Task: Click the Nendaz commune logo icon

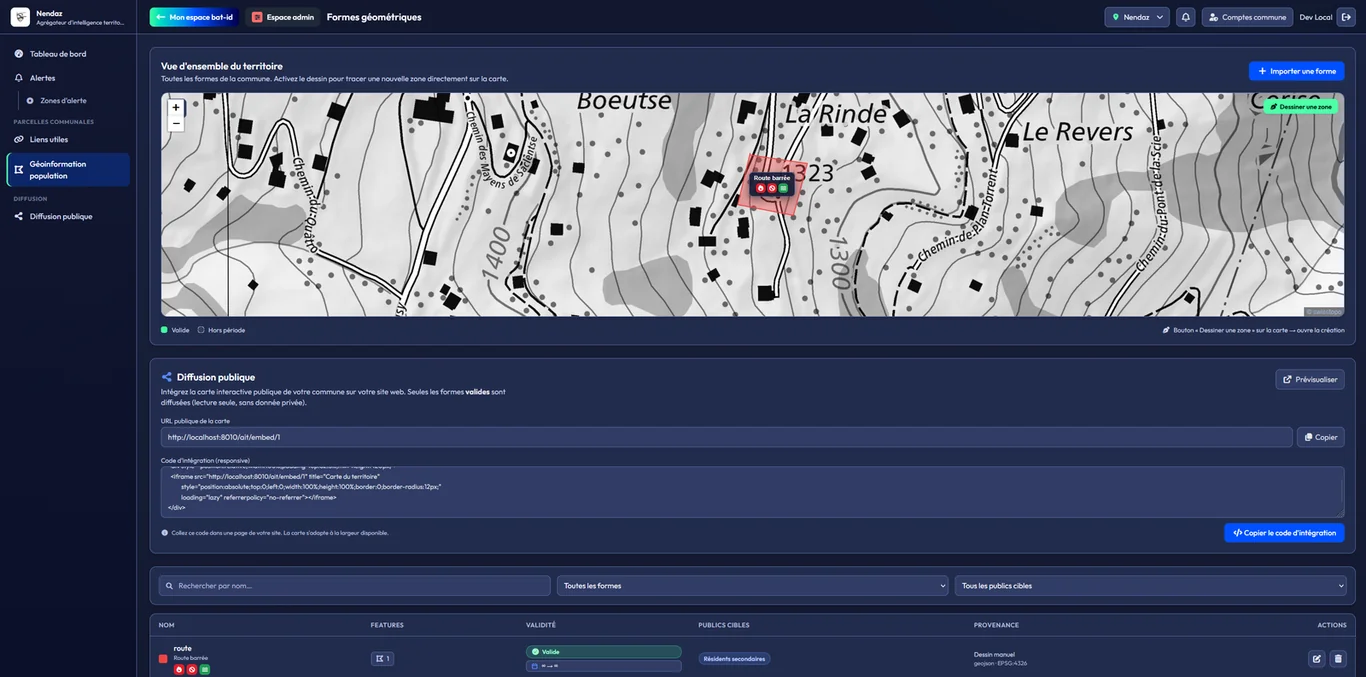Action: click(20, 17)
